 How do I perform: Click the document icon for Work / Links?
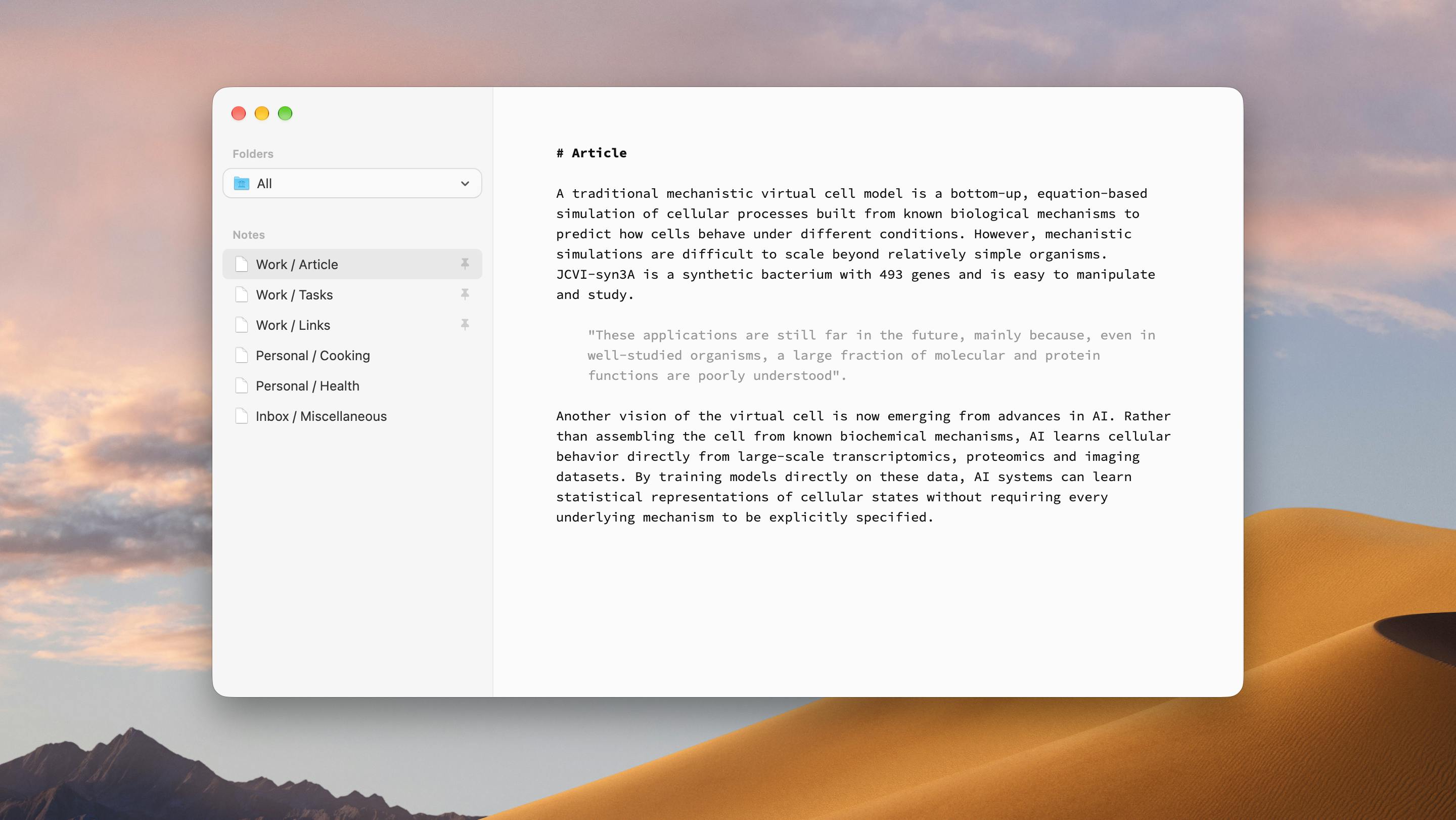(x=241, y=325)
